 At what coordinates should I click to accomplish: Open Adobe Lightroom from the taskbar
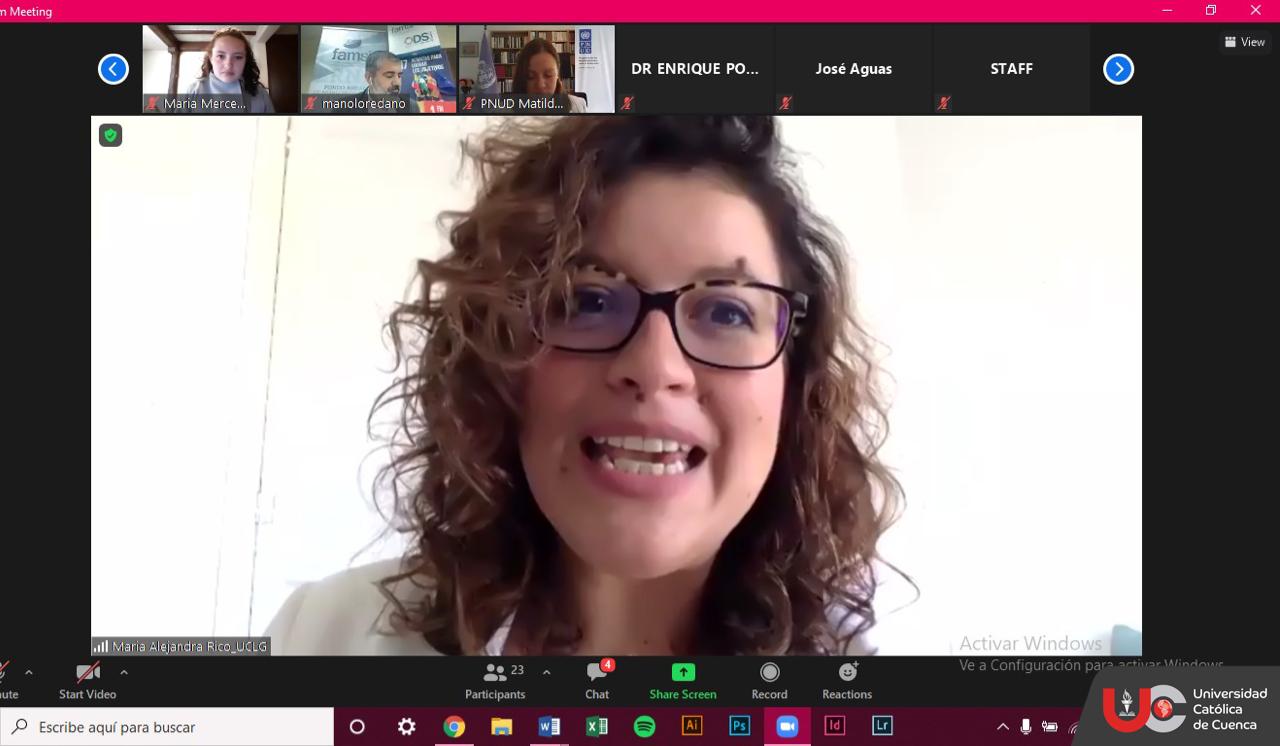click(882, 726)
